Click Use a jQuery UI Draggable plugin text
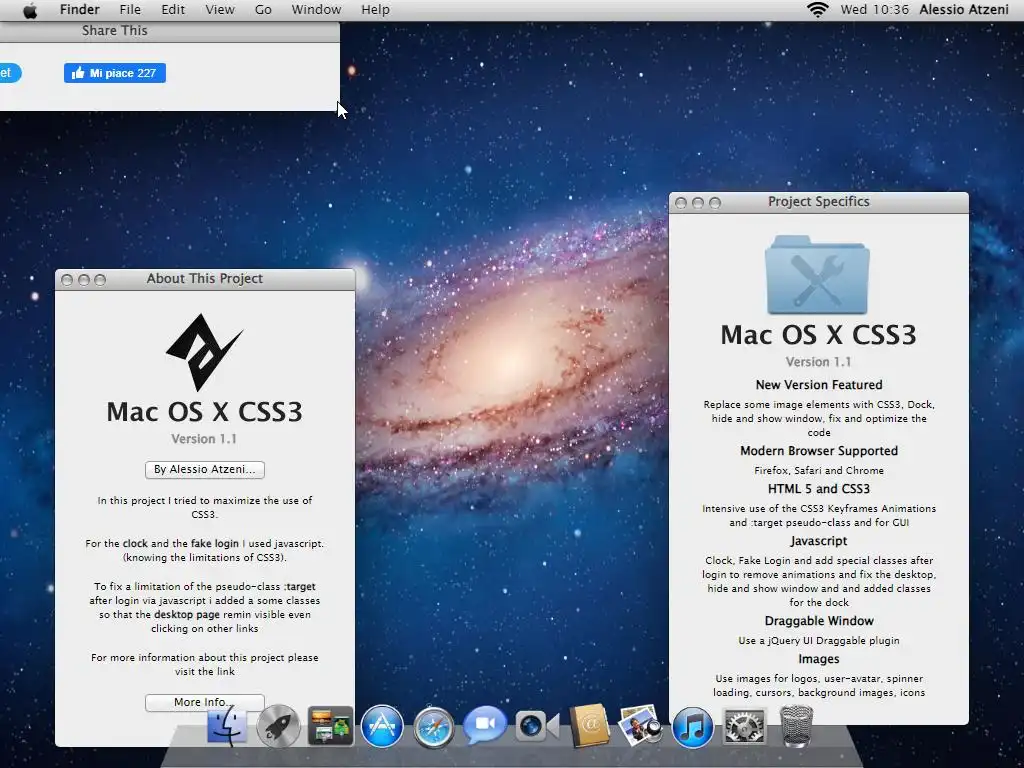The width and height of the screenshot is (1024, 768). [x=819, y=641]
